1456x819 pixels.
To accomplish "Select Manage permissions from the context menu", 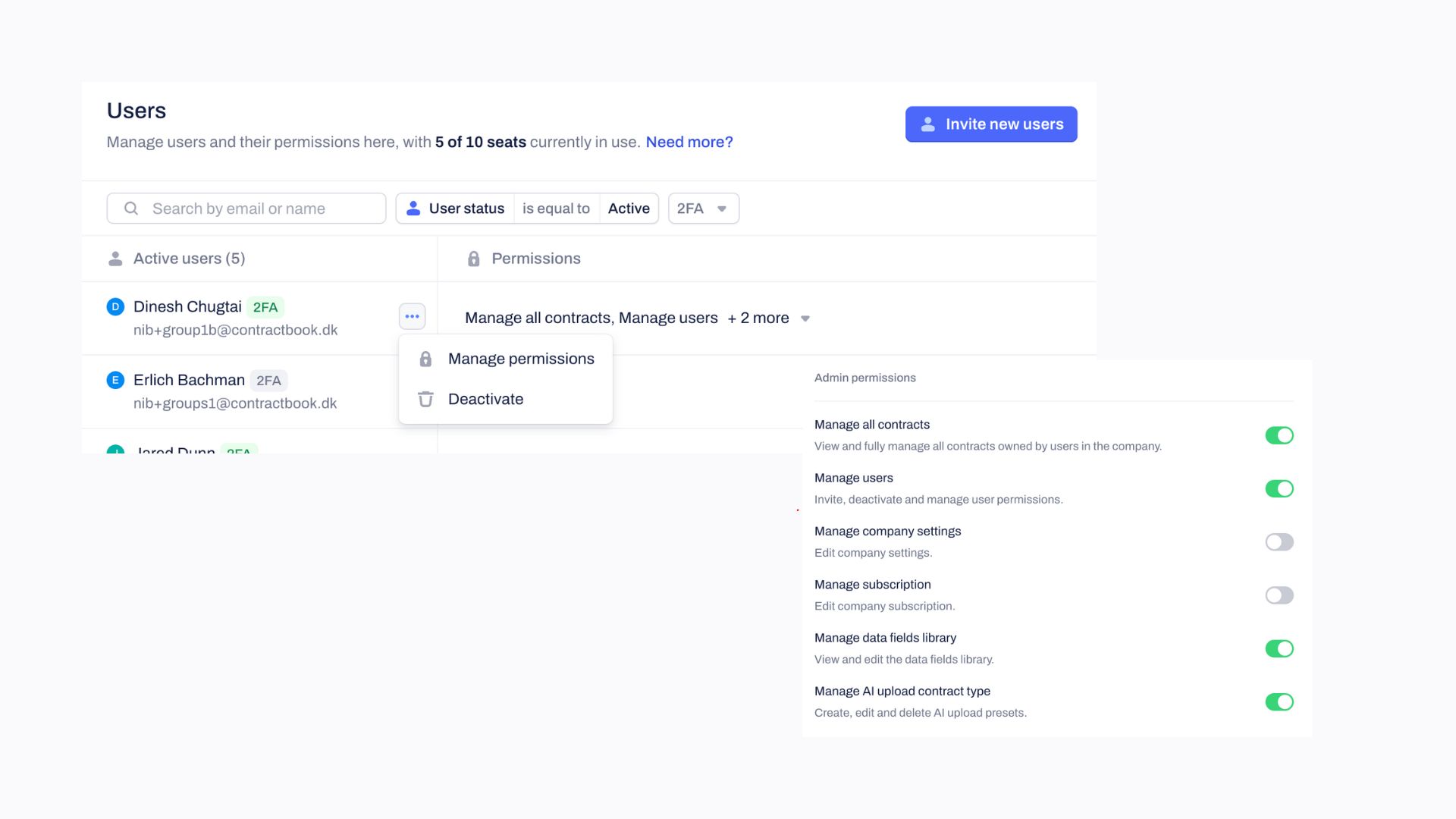I will [521, 359].
